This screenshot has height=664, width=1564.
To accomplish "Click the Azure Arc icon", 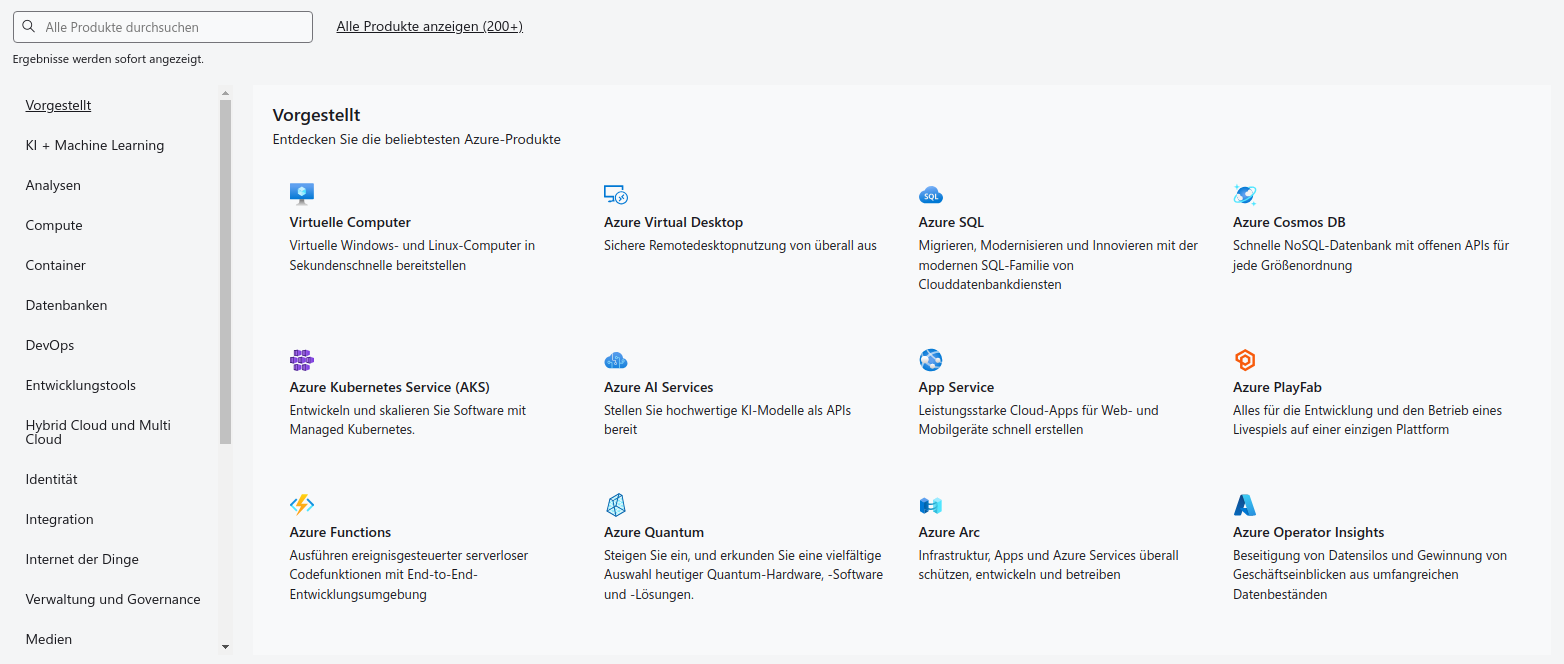I will (x=930, y=504).
